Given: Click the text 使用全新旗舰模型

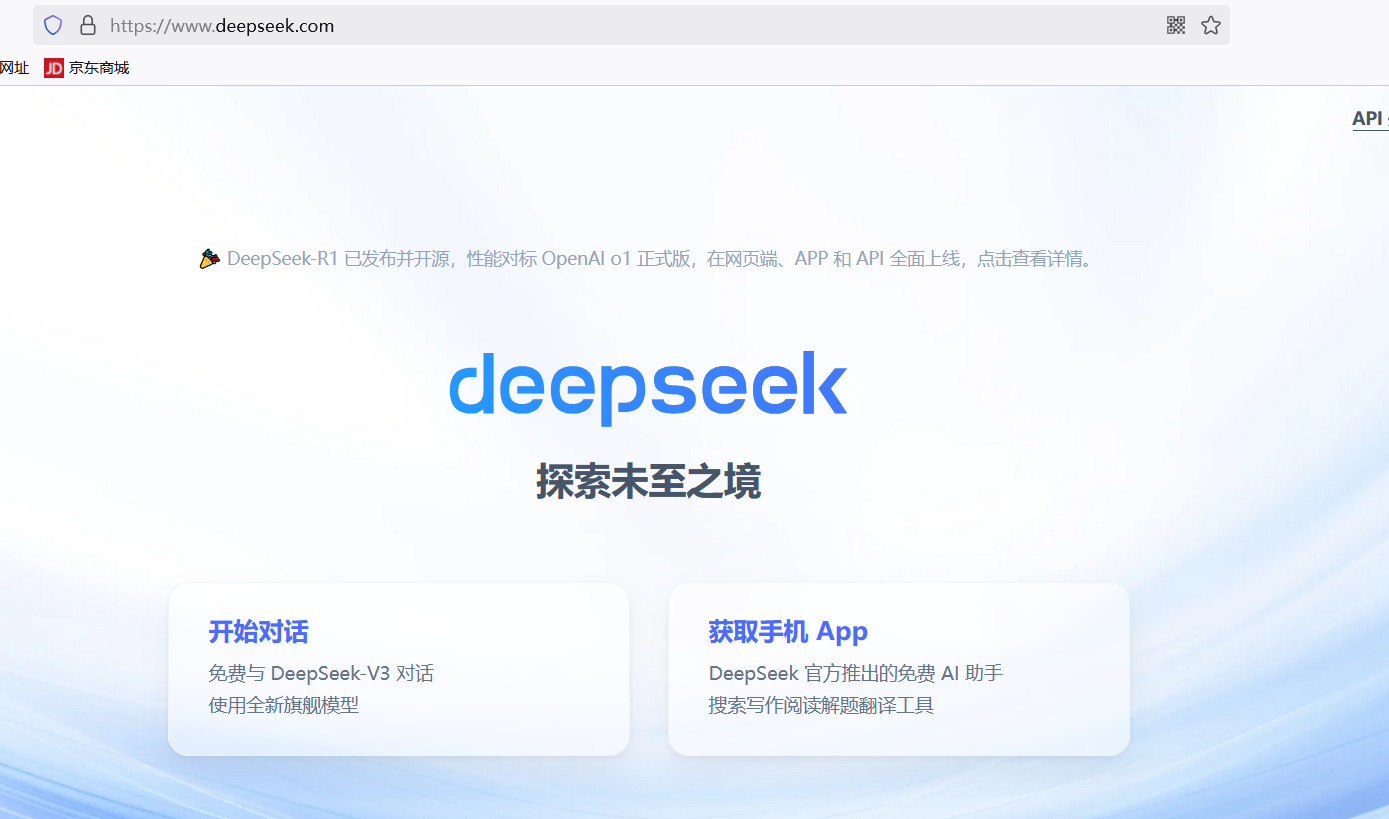Looking at the screenshot, I should pos(283,705).
